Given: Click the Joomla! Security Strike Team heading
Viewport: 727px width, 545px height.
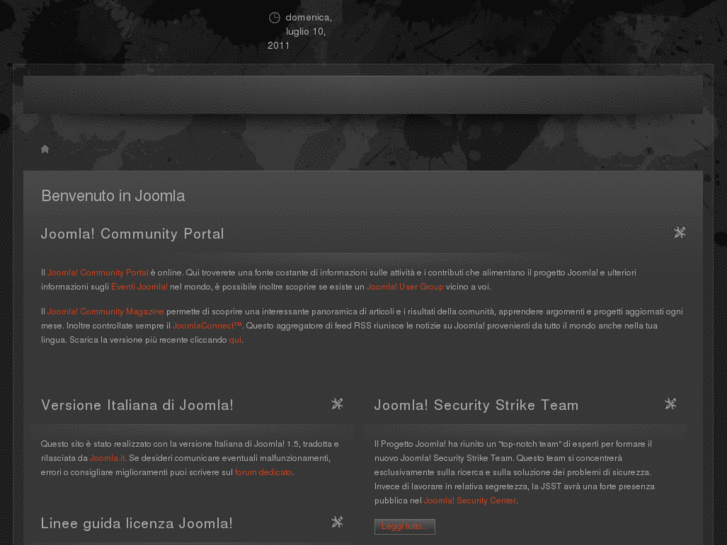Looking at the screenshot, I should [x=477, y=405].
